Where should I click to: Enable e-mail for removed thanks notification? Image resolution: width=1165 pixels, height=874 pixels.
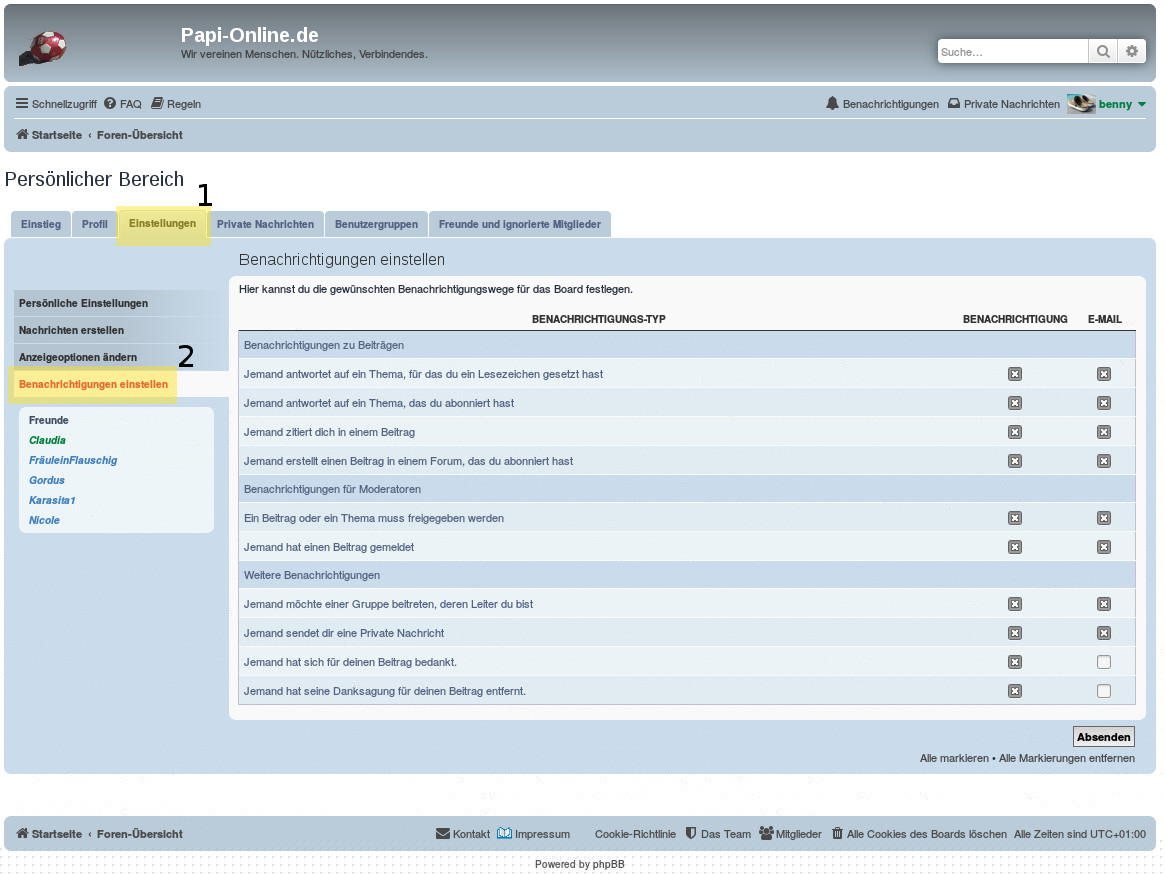[x=1104, y=691]
